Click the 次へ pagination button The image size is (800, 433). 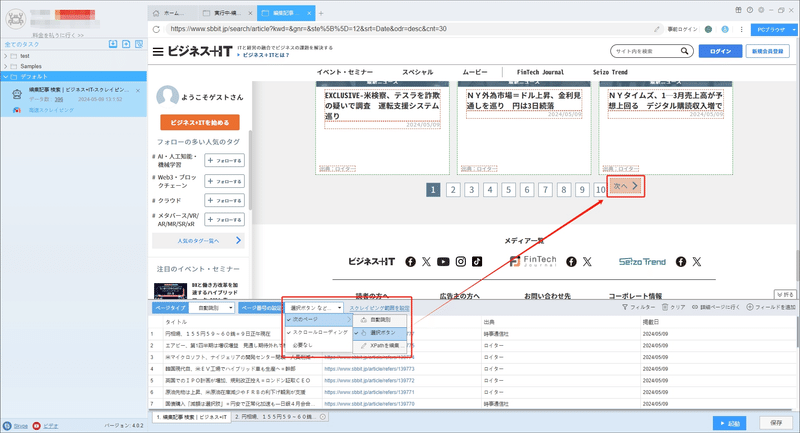[626, 186]
